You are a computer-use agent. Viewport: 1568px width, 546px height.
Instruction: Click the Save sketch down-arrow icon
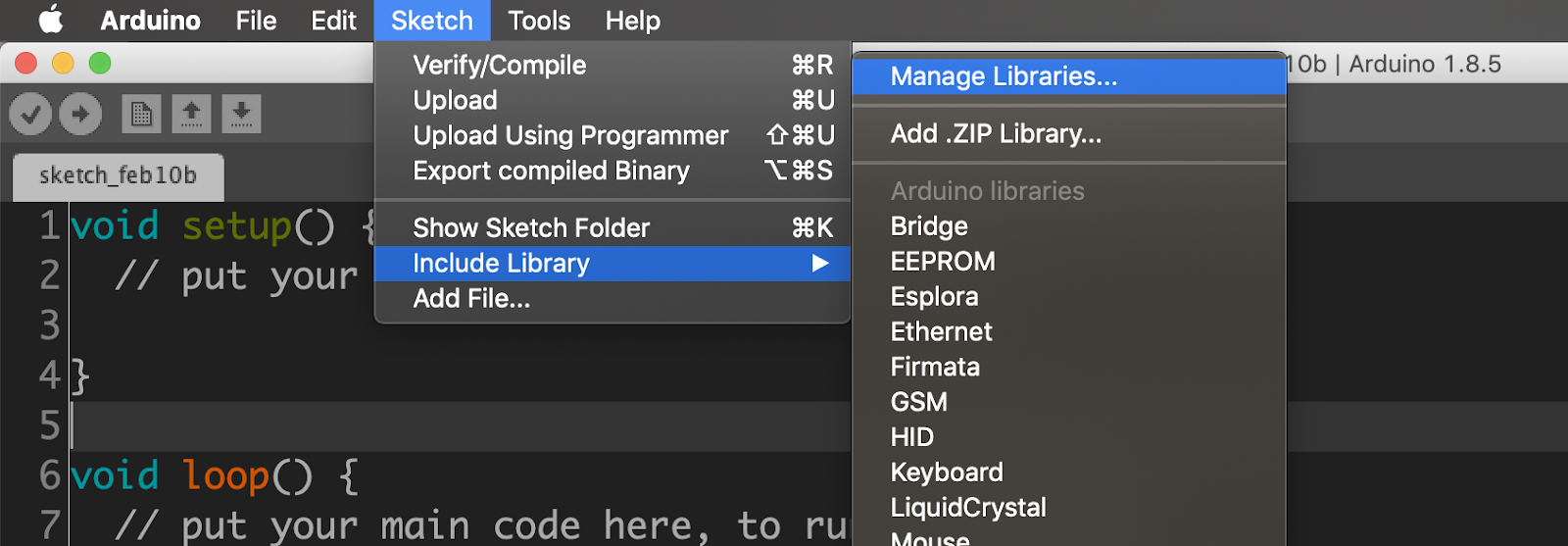pyautogui.click(x=241, y=115)
